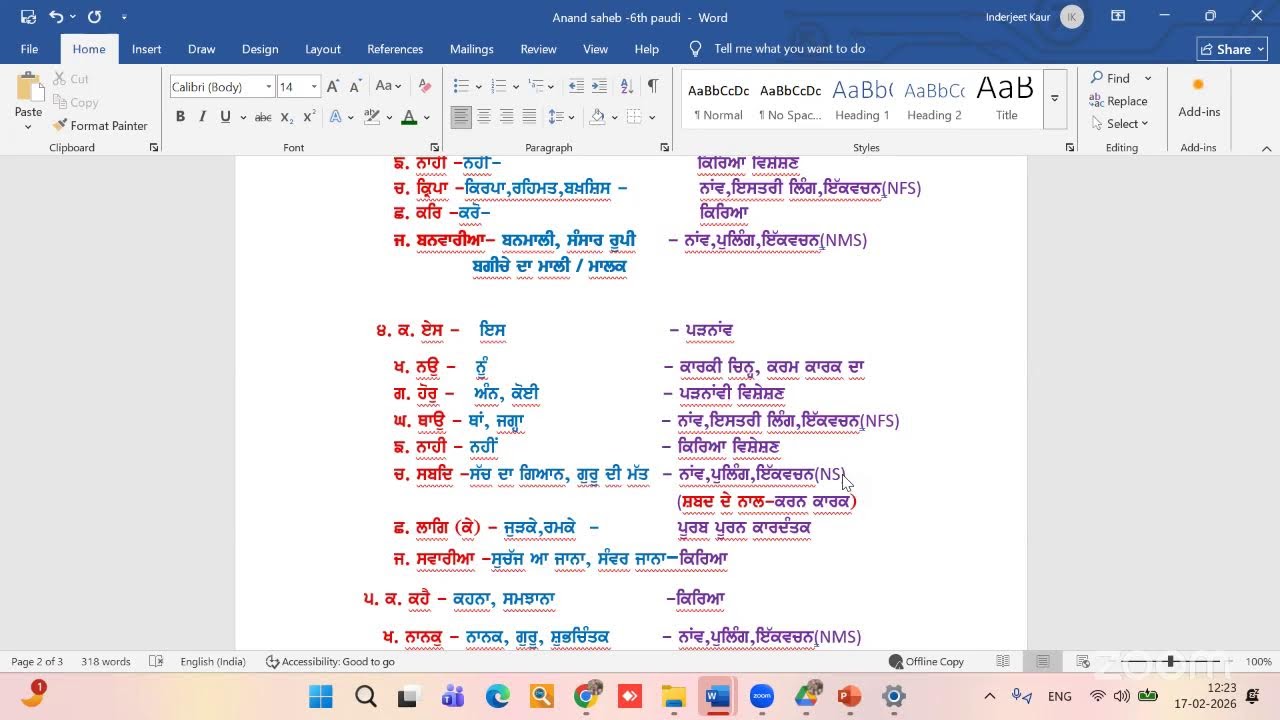Viewport: 1280px width, 720px height.
Task: Open the File menu
Action: point(29,49)
